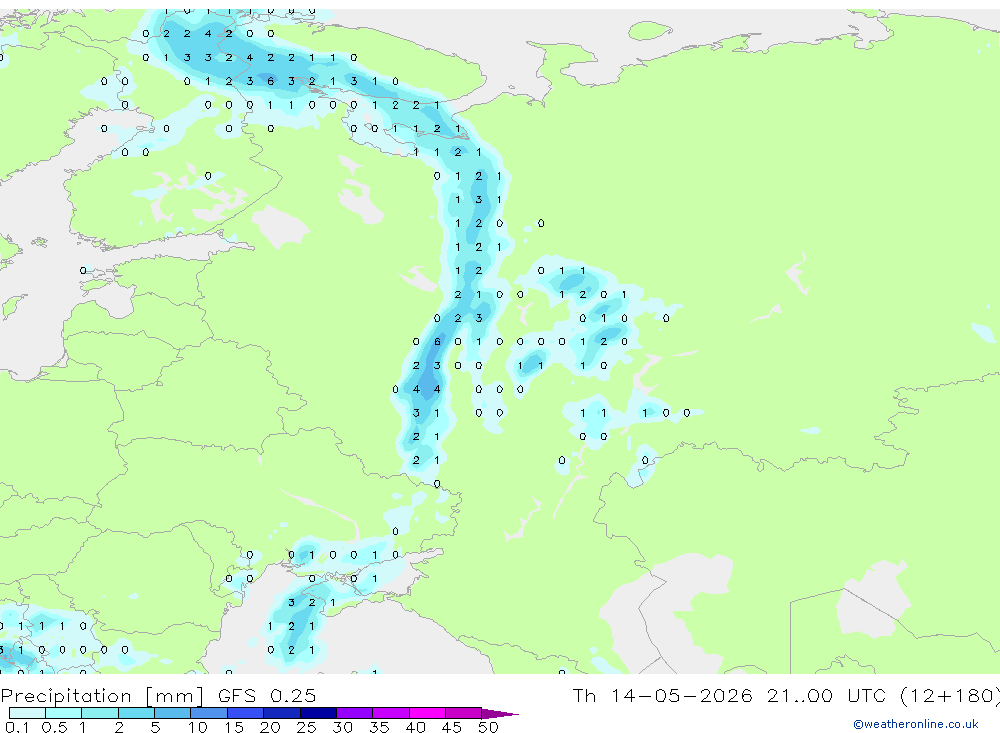Click the 25 to 30 mm navy swatch
The image size is (1000, 733).
(318, 713)
